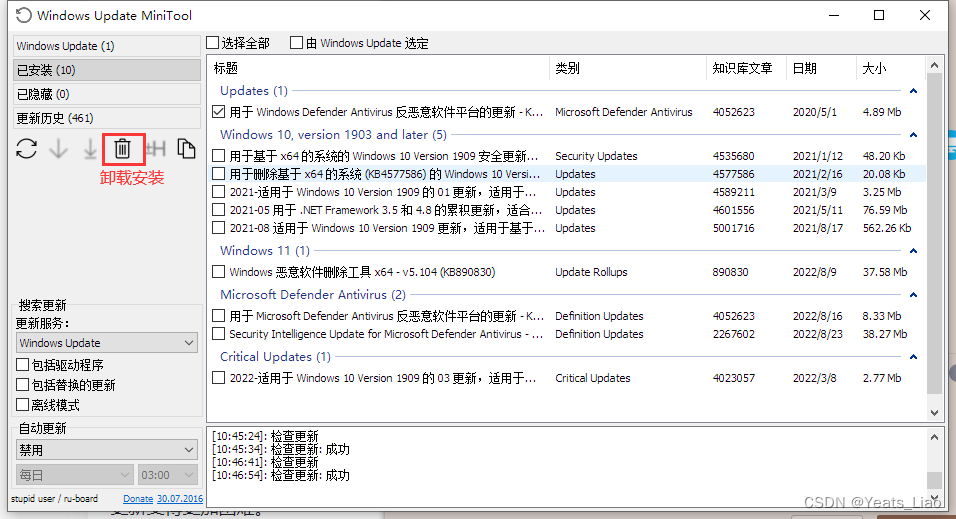Sort by the 标题 column header
Image resolution: width=956 pixels, height=519 pixels.
379,68
